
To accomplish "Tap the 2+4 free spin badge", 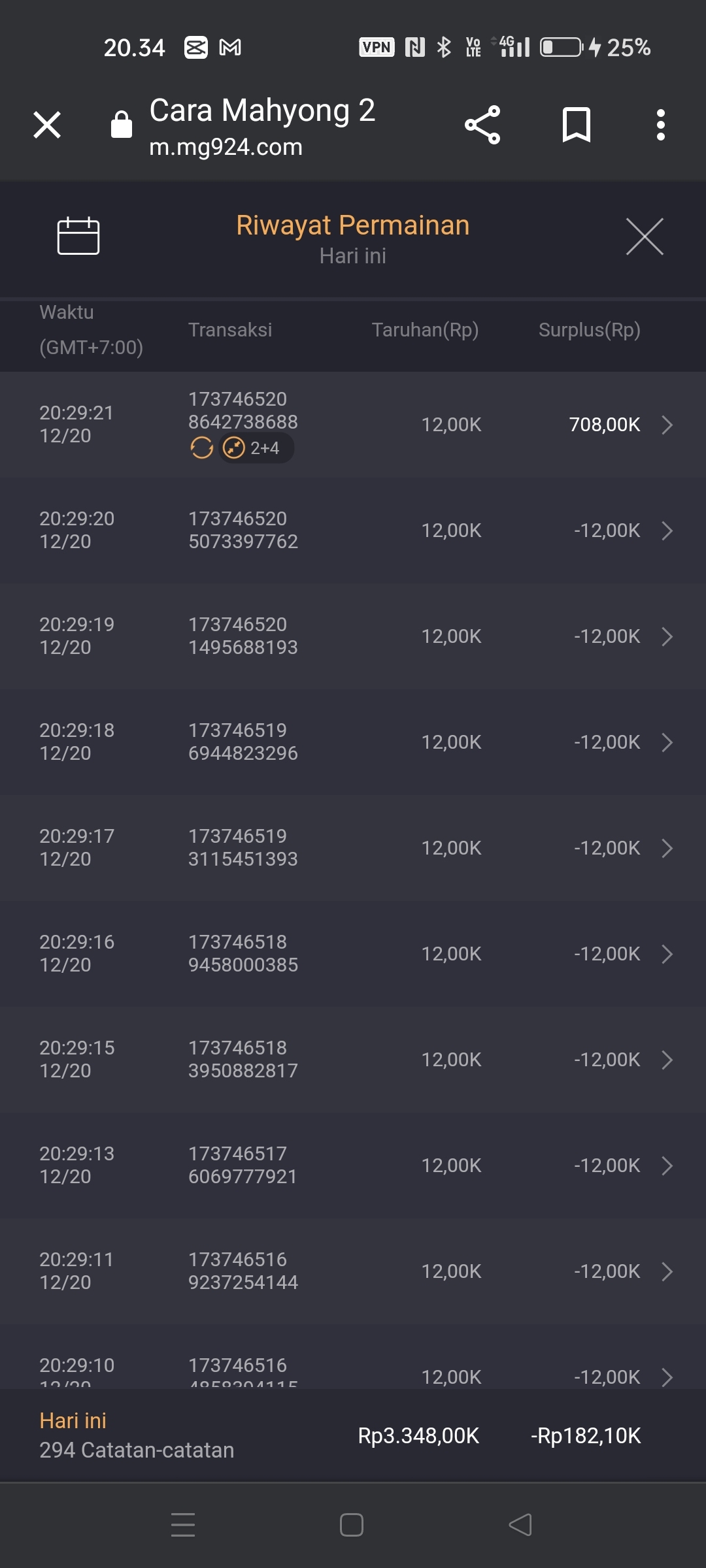I will click(256, 448).
